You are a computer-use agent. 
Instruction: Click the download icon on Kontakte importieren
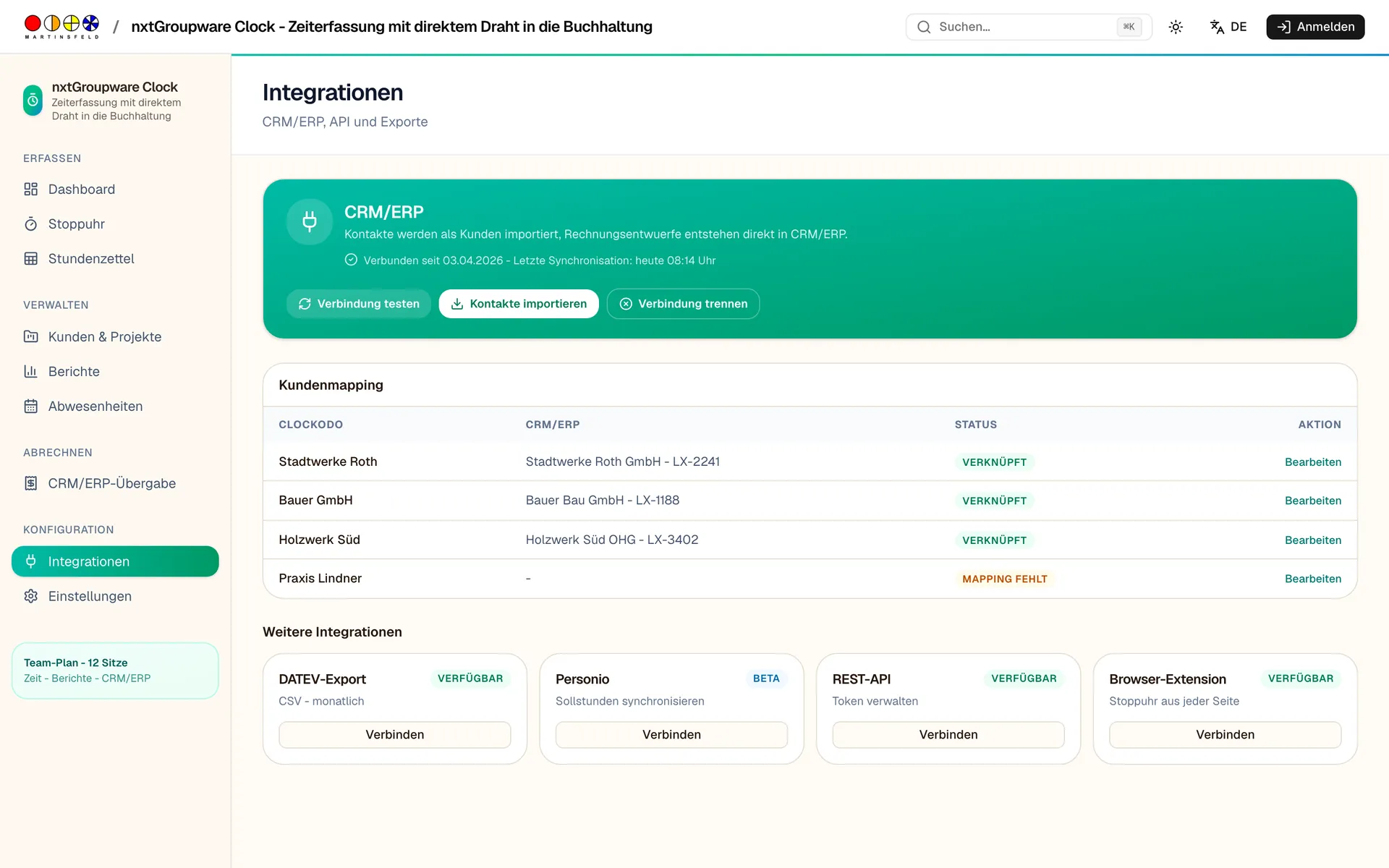pos(457,304)
